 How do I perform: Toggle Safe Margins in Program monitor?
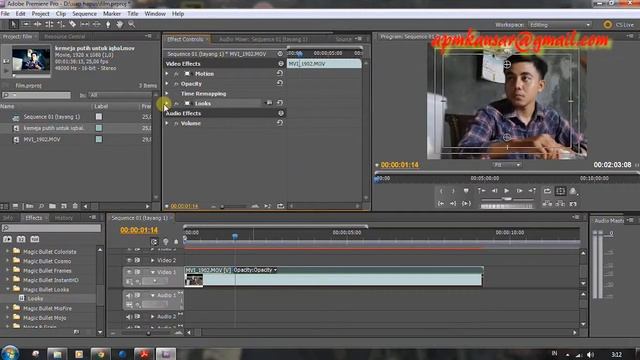pos(560,191)
